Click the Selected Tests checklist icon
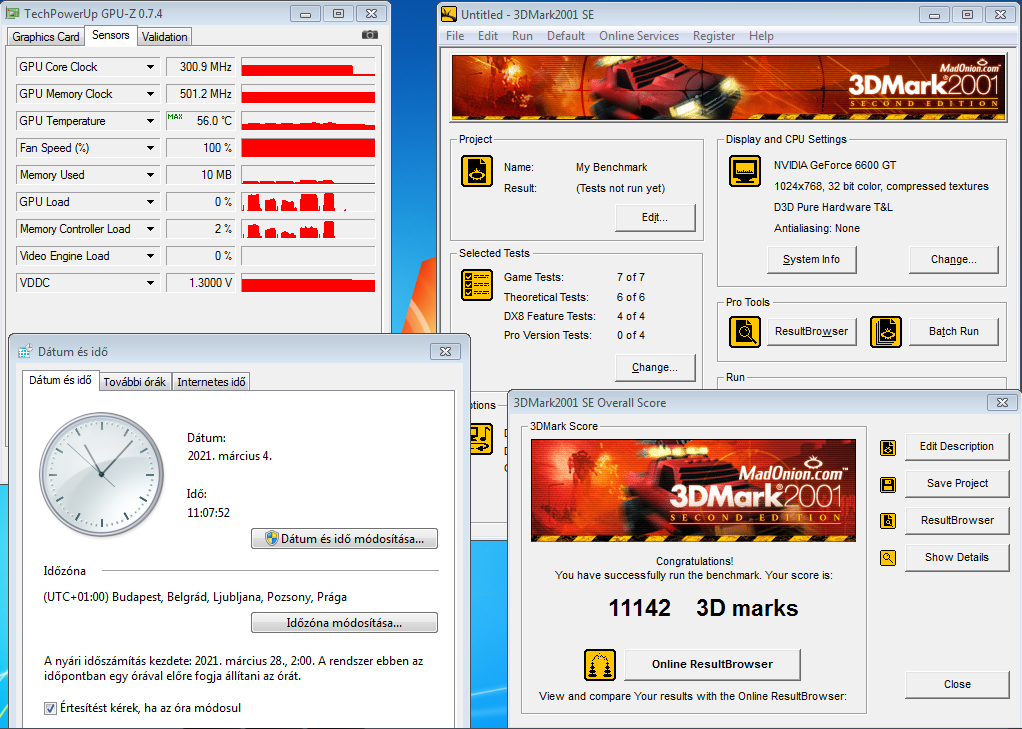 click(477, 285)
